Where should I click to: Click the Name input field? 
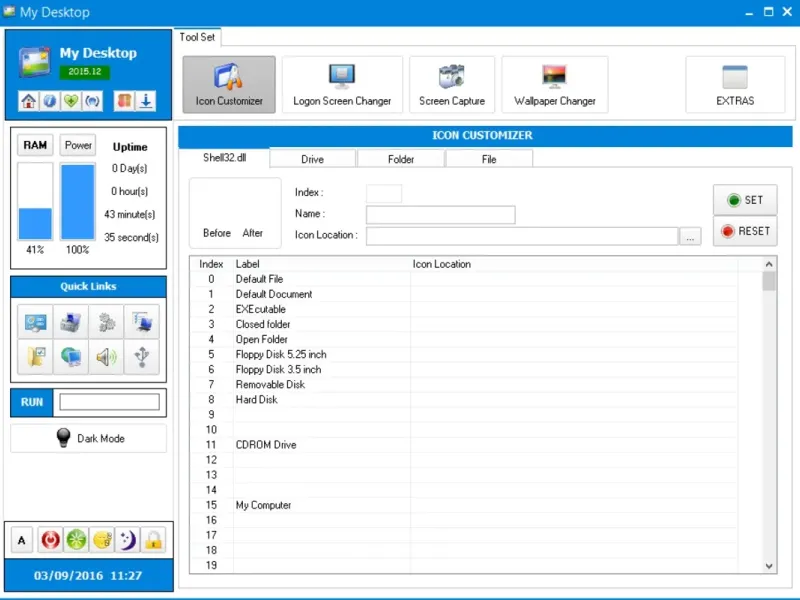click(440, 215)
